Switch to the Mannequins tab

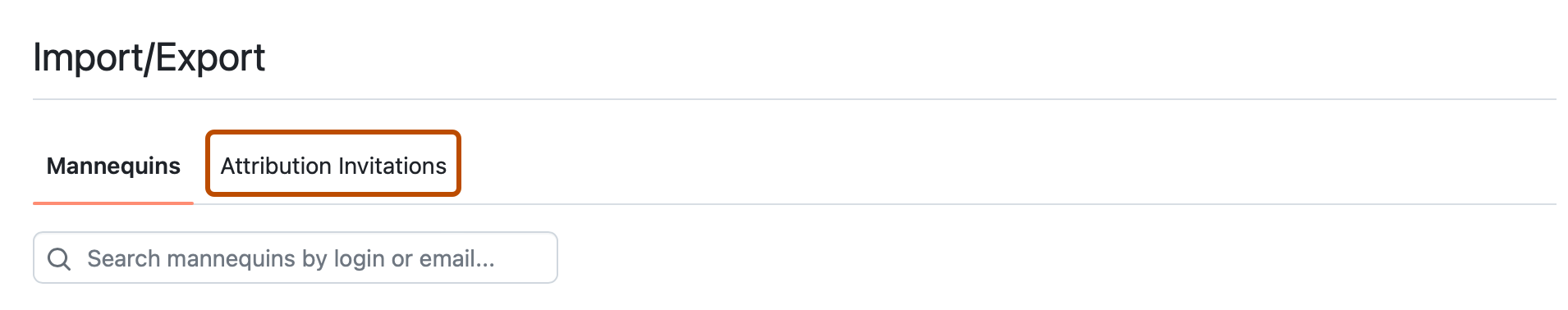coord(113,166)
